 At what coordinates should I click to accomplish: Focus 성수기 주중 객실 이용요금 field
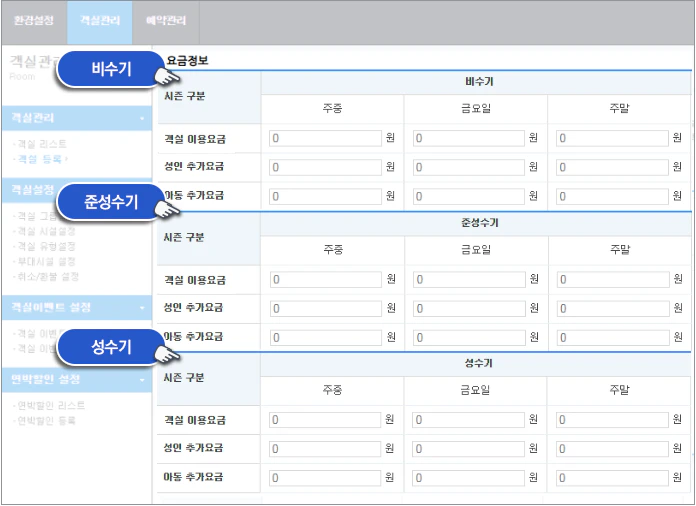pos(325,420)
